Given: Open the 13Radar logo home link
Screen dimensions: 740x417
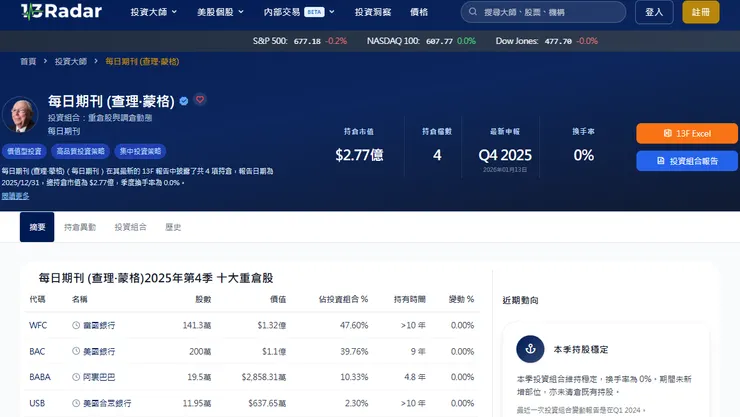Looking at the screenshot, I should pos(61,11).
